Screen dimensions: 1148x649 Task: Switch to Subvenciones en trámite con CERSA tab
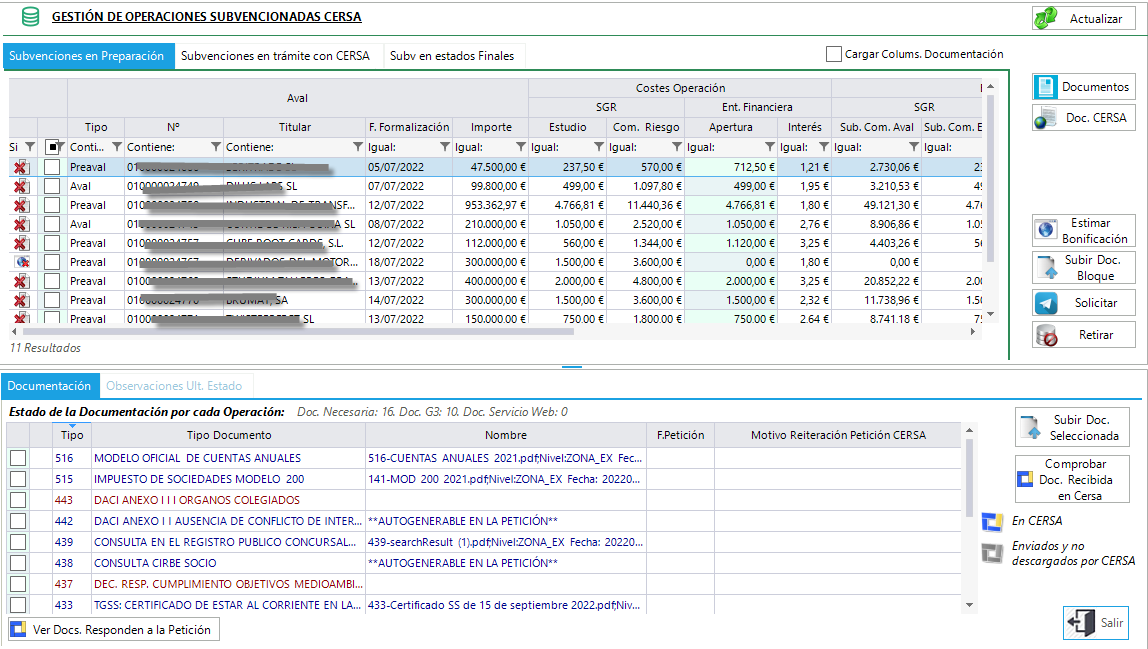pos(275,56)
